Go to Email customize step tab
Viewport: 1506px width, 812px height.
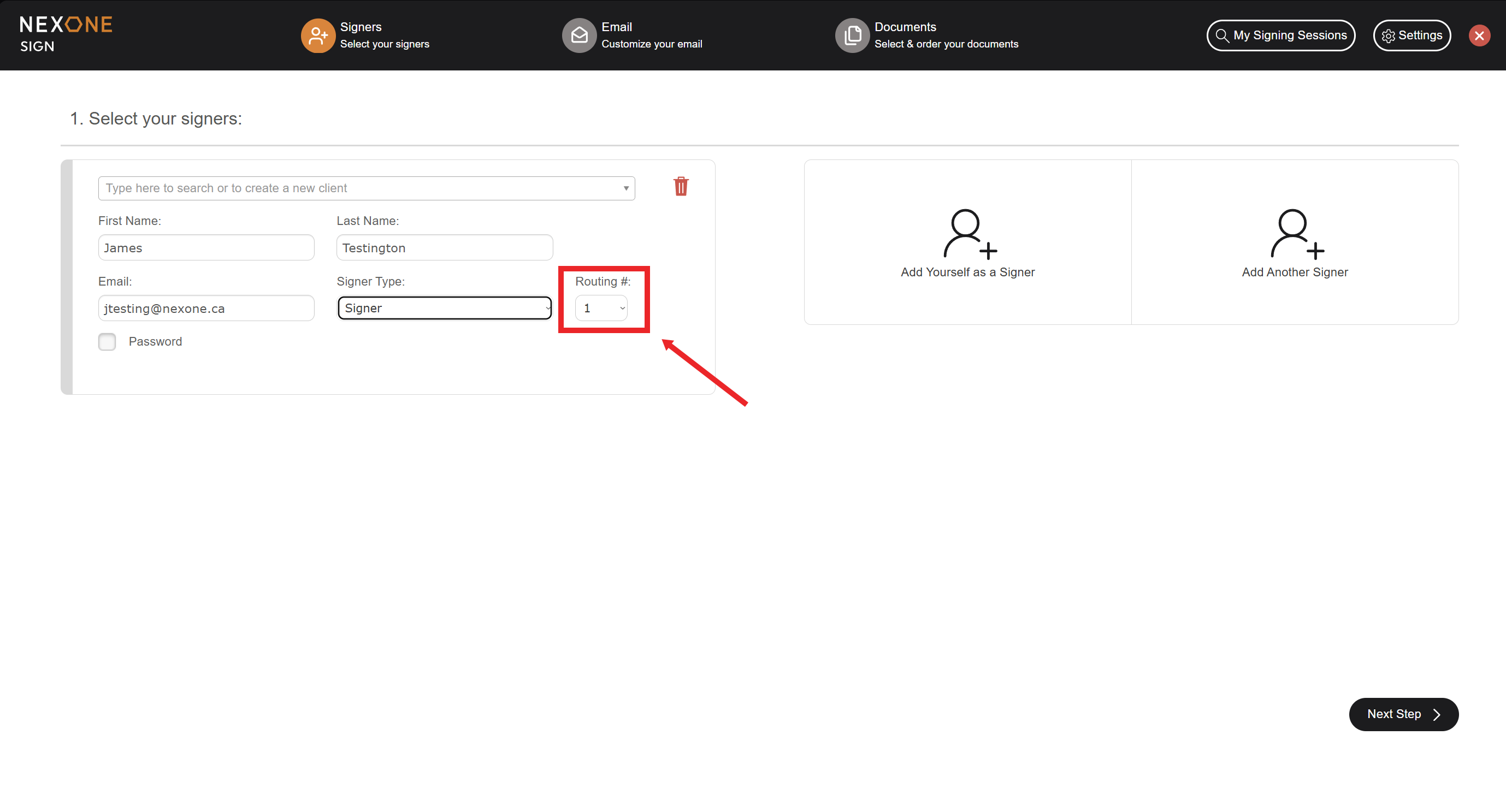click(x=651, y=35)
